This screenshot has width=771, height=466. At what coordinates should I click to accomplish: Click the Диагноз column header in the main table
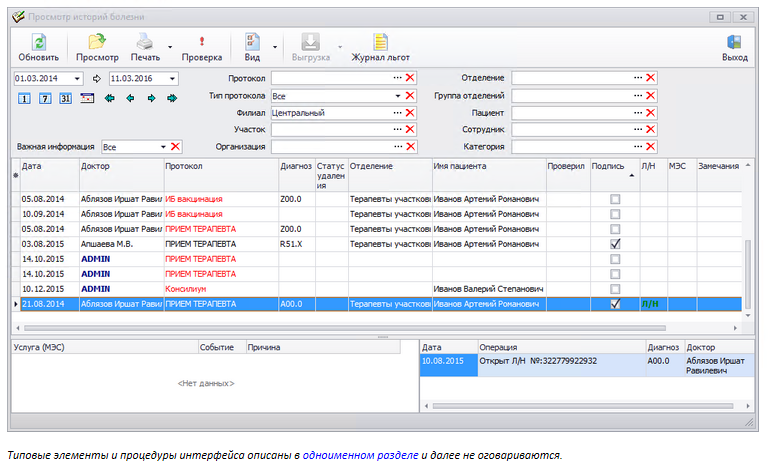pos(296,166)
